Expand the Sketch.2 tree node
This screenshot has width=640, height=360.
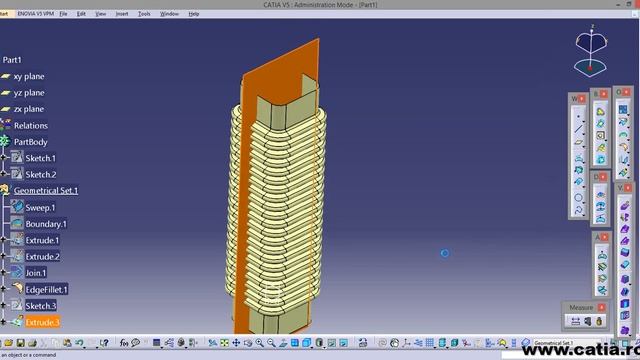[x=3, y=174]
